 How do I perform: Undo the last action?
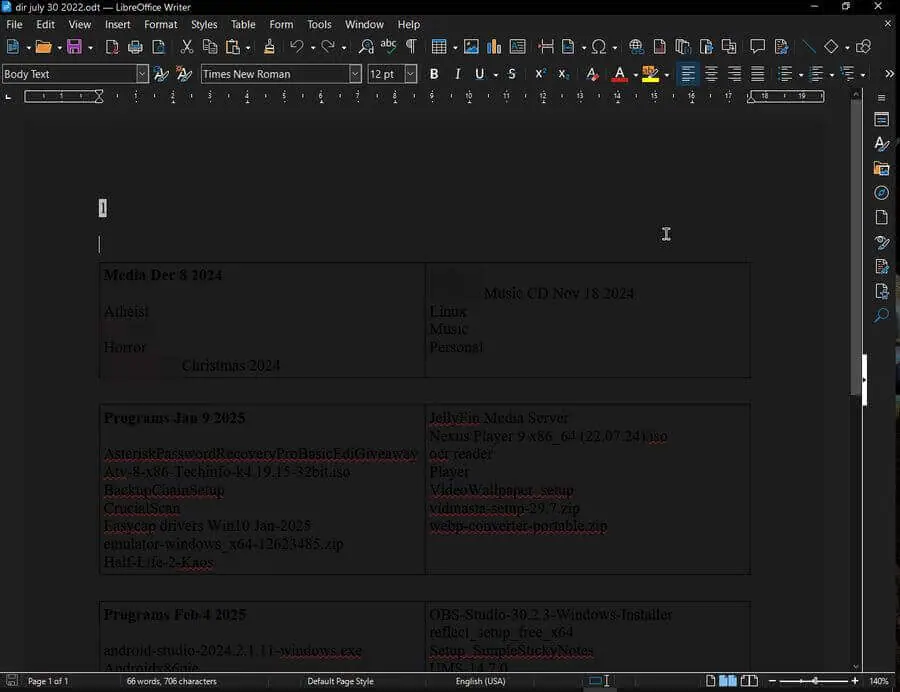click(x=297, y=47)
